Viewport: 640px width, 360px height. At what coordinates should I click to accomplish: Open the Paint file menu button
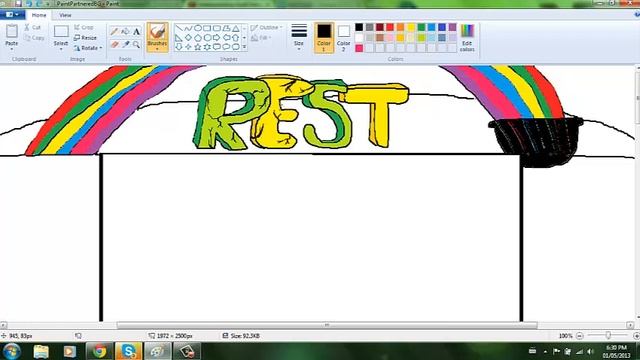click(x=12, y=15)
